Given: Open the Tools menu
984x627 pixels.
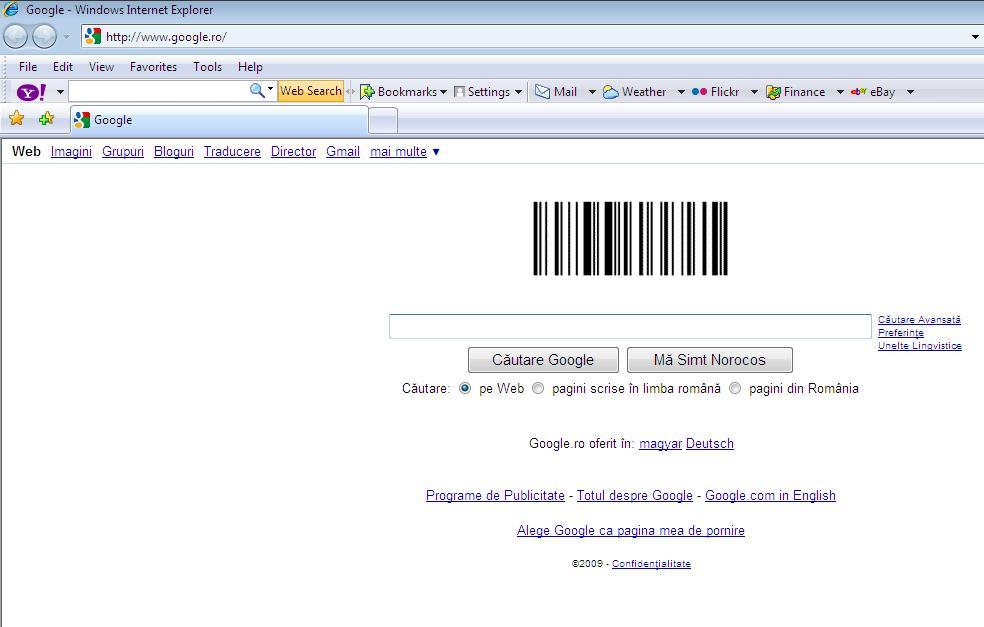Looking at the screenshot, I should click(207, 67).
